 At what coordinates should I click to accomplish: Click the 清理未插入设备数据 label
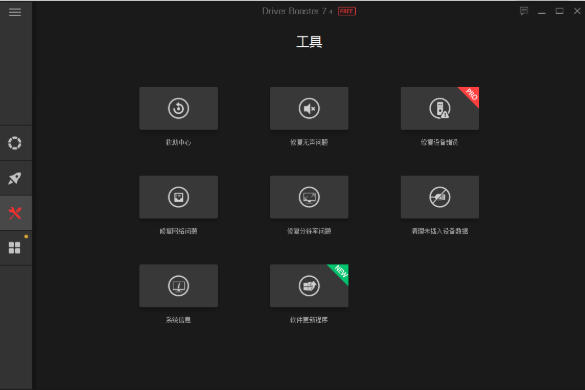[x=440, y=231]
